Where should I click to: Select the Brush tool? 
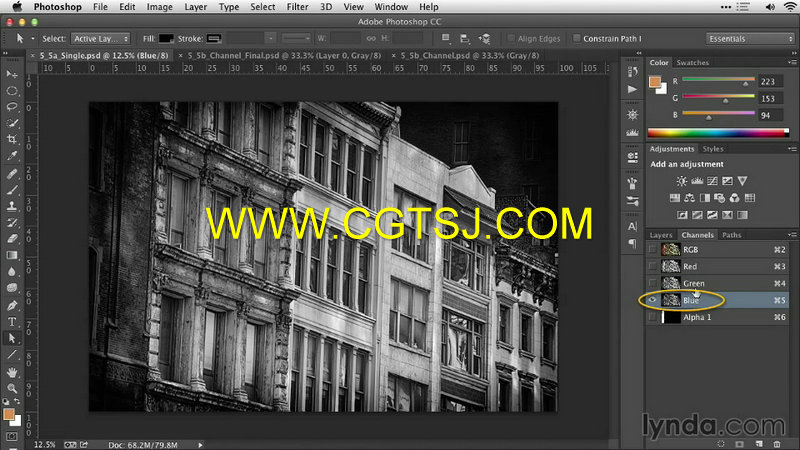point(12,190)
